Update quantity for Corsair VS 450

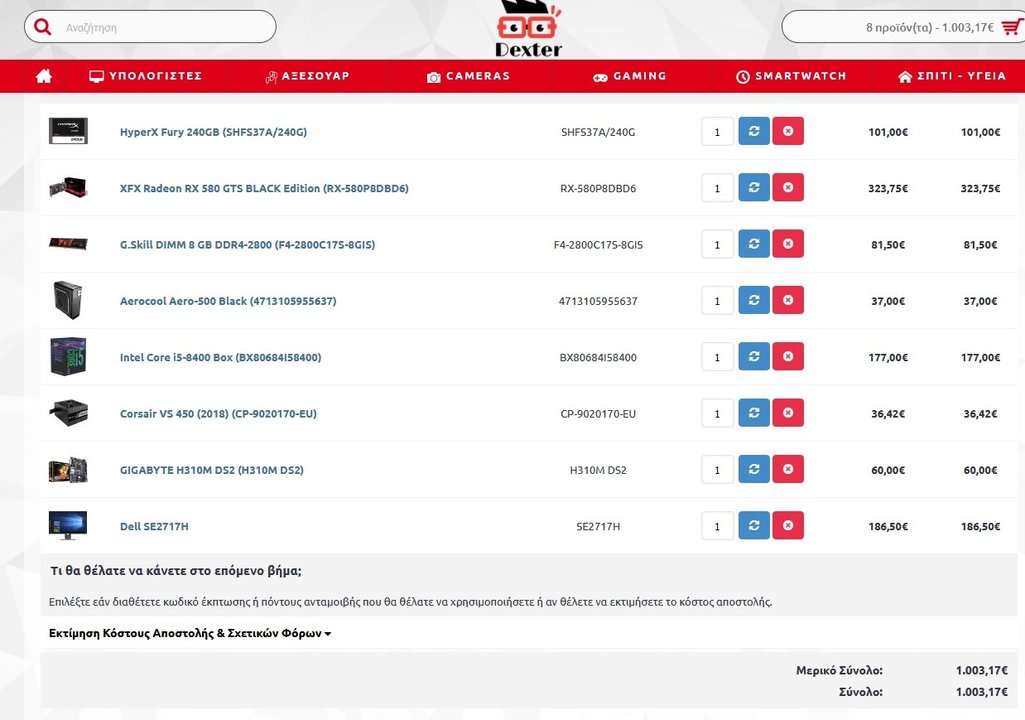(x=754, y=412)
